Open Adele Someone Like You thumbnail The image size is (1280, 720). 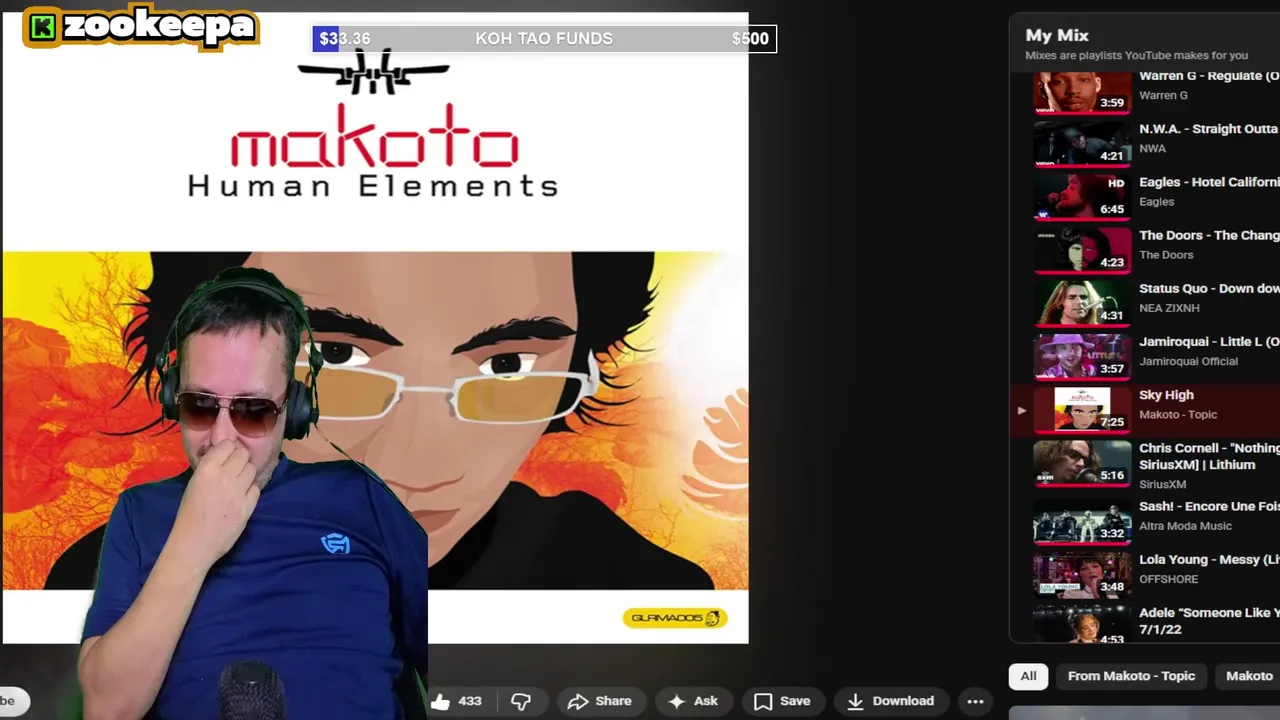coord(1082,625)
